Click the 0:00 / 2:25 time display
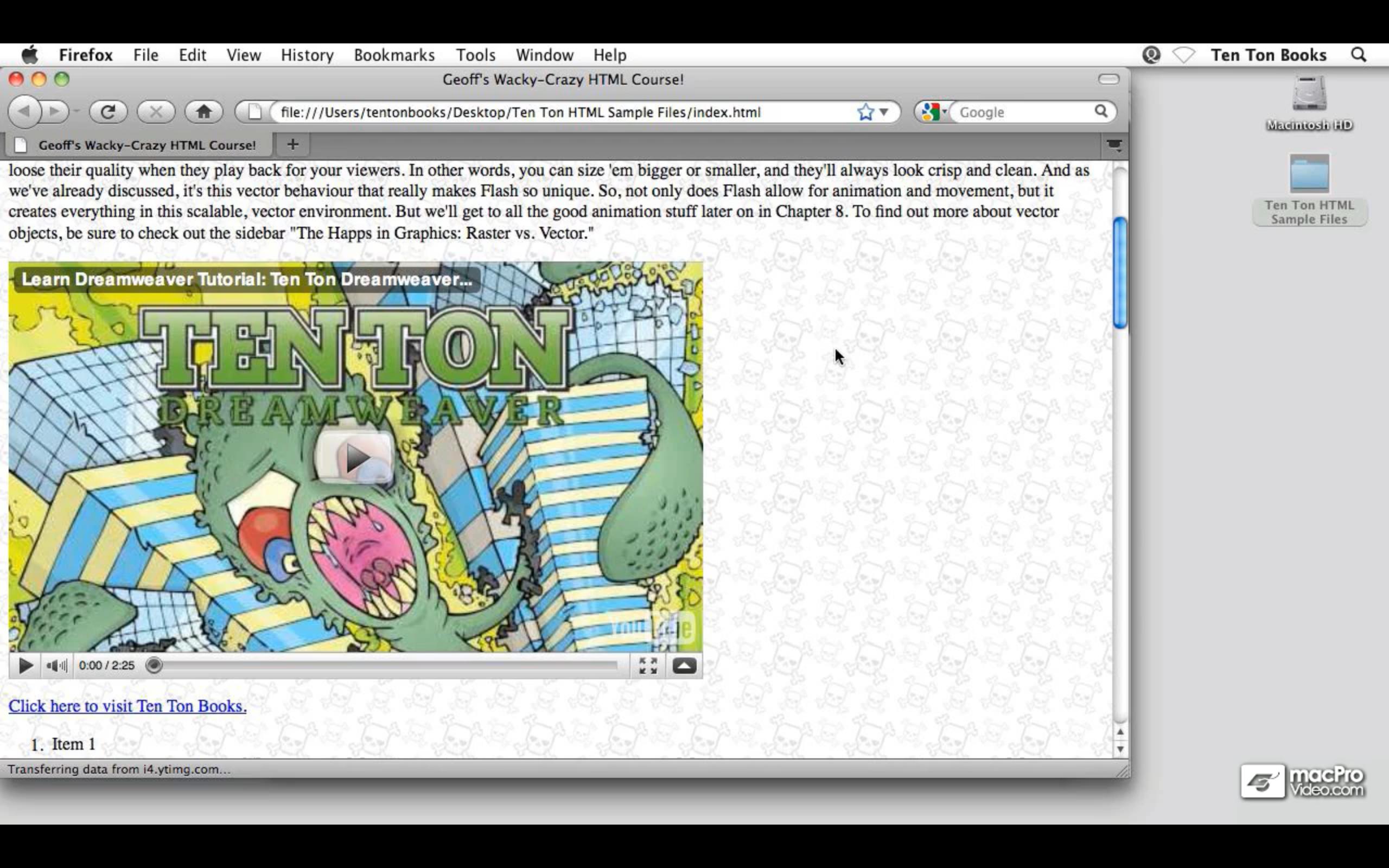Viewport: 1389px width, 868px height. coord(107,666)
